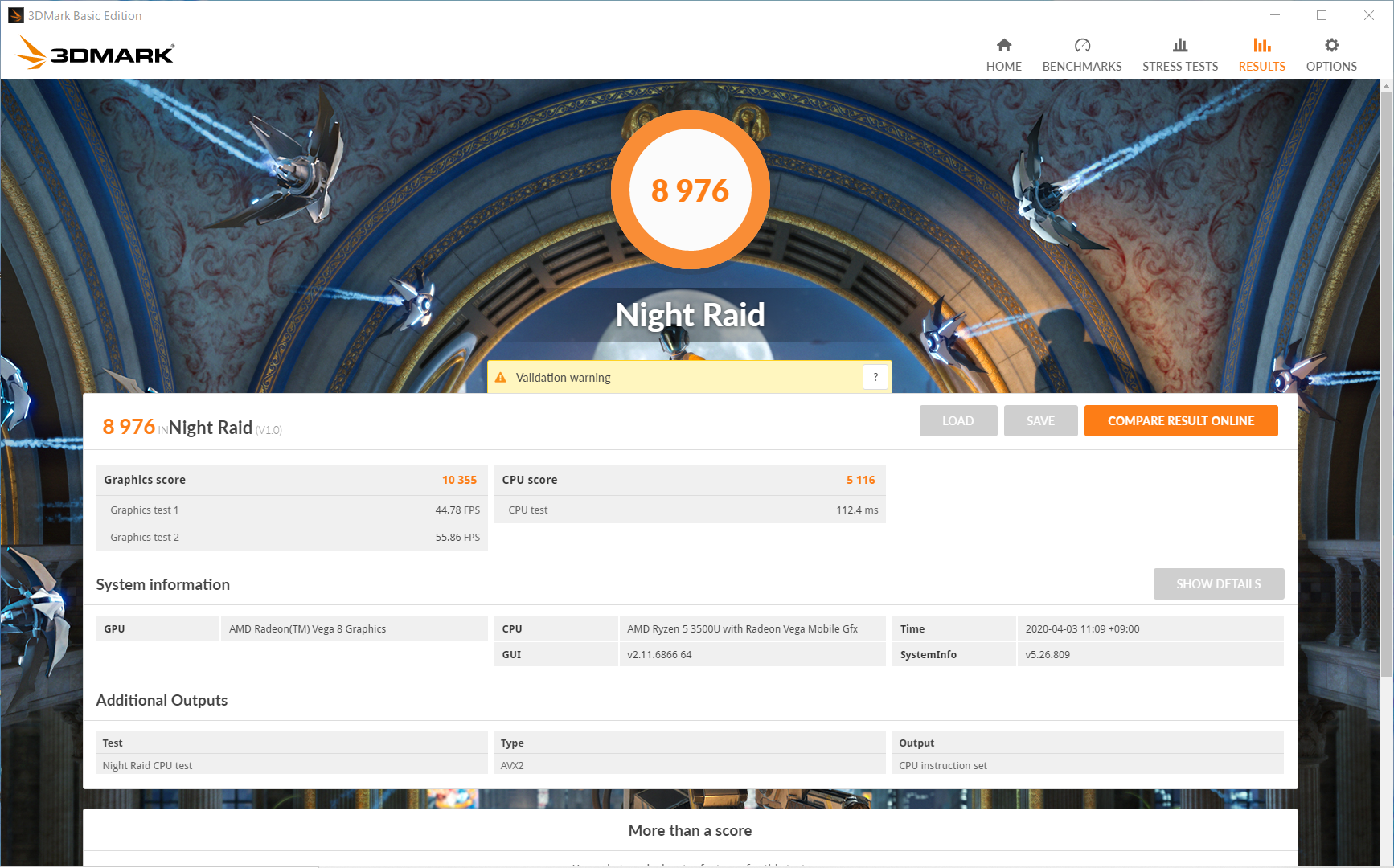The height and width of the screenshot is (868, 1394).
Task: Click the 44.78 FPS value
Action: [457, 510]
